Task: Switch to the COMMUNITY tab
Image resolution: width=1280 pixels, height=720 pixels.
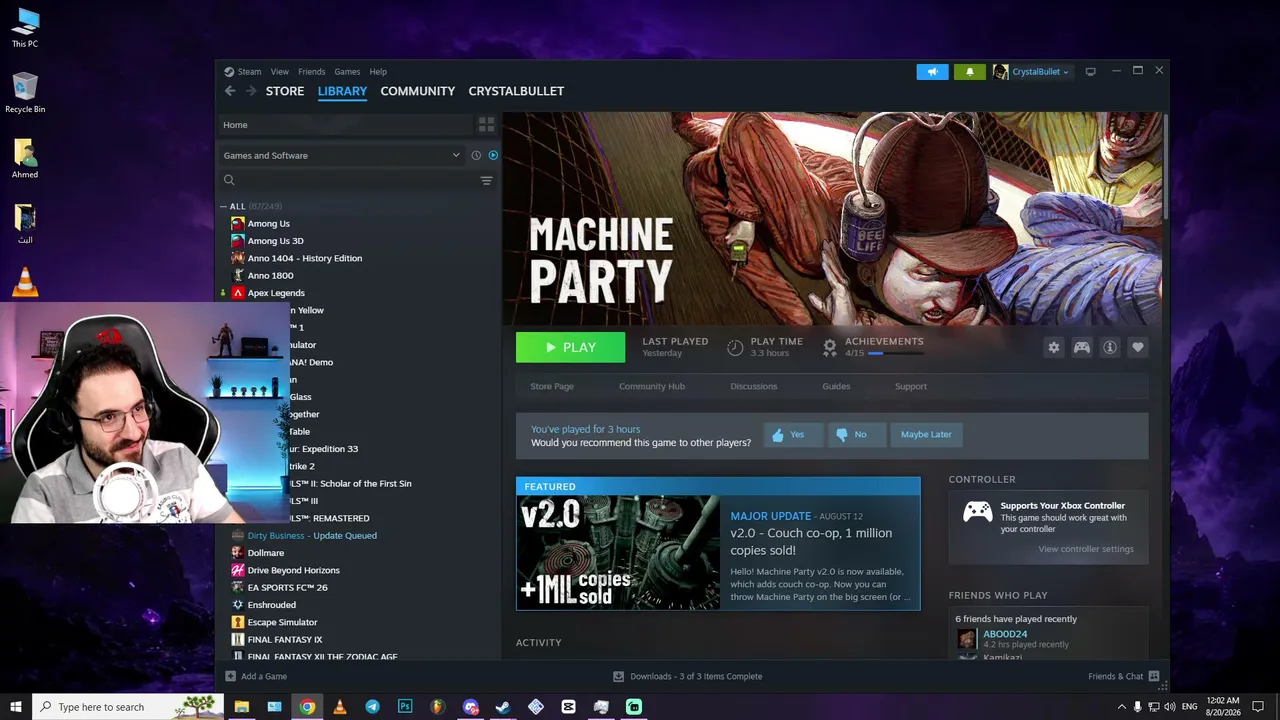Action: pos(418,91)
